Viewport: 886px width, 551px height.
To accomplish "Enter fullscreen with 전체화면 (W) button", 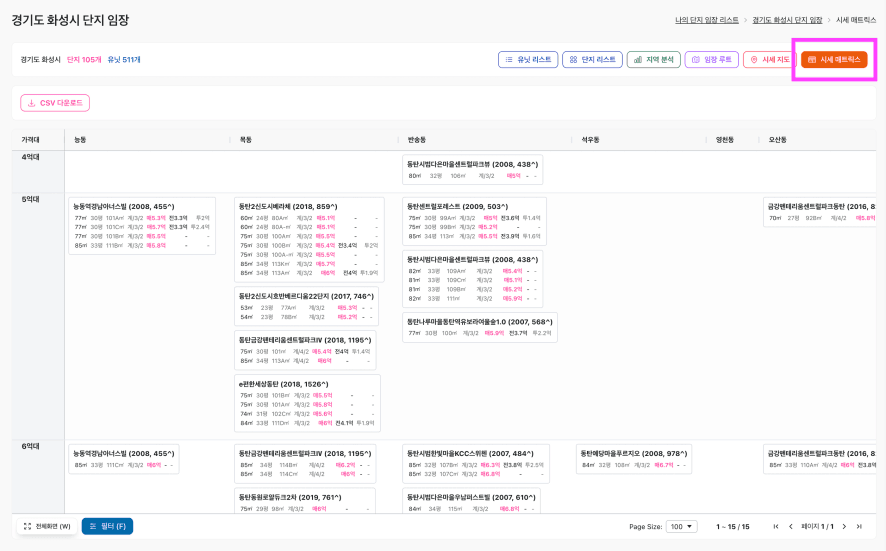I will click(46, 526).
